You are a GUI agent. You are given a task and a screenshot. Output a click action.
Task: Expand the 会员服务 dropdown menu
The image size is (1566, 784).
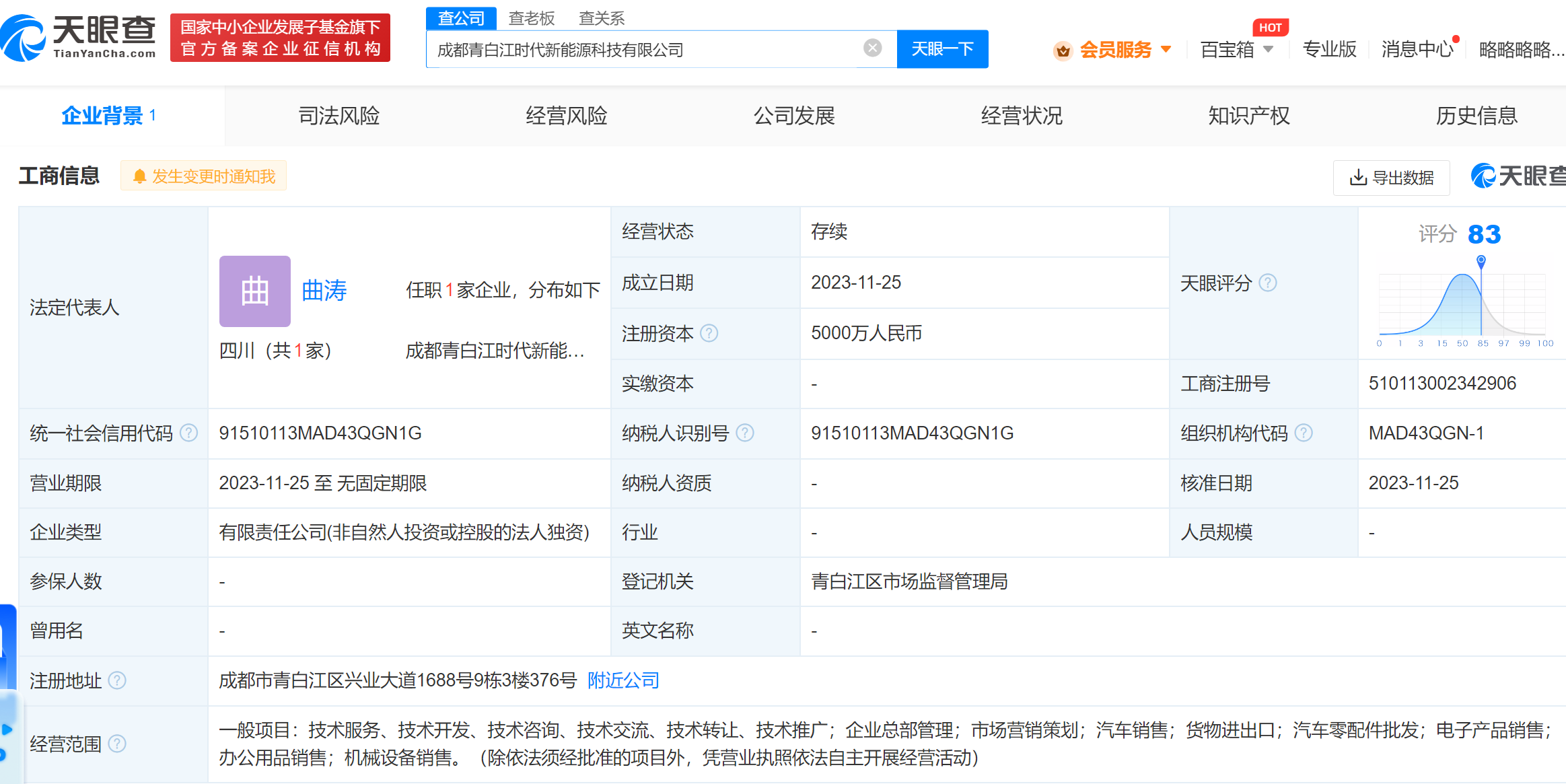coord(1166,49)
